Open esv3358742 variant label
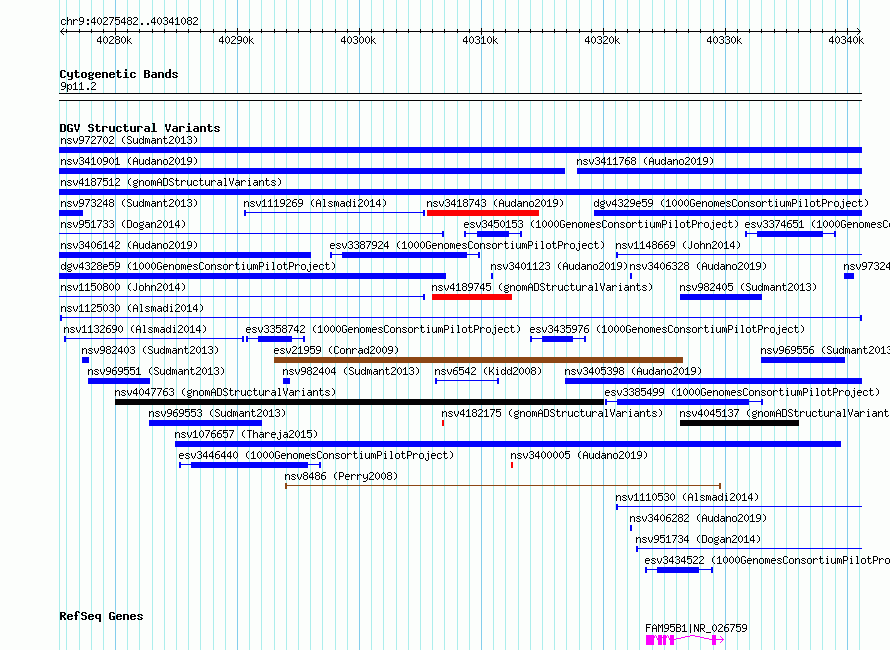The image size is (890, 650). coord(383,329)
